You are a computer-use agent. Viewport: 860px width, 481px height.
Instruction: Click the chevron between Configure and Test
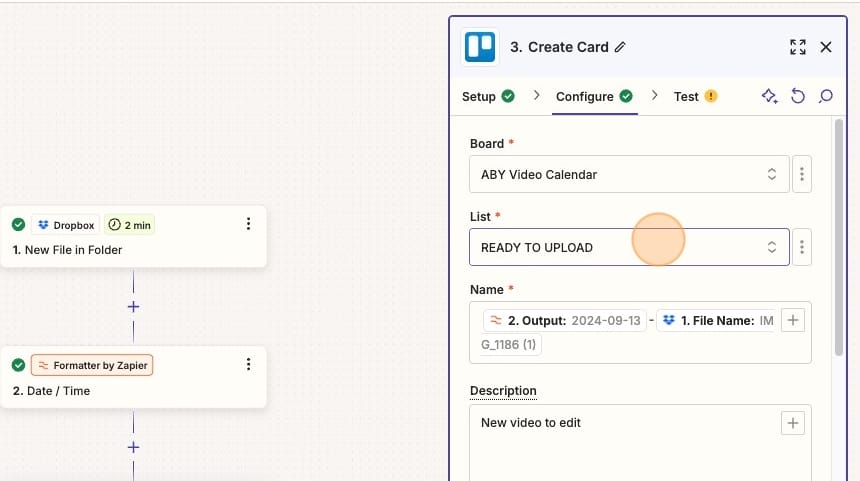(x=654, y=95)
